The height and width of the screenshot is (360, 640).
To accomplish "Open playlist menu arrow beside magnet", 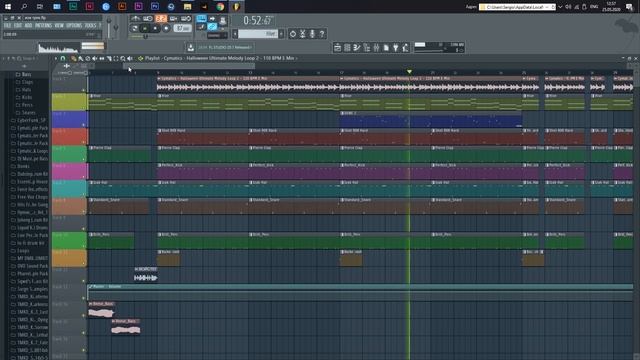I will pos(56,58).
